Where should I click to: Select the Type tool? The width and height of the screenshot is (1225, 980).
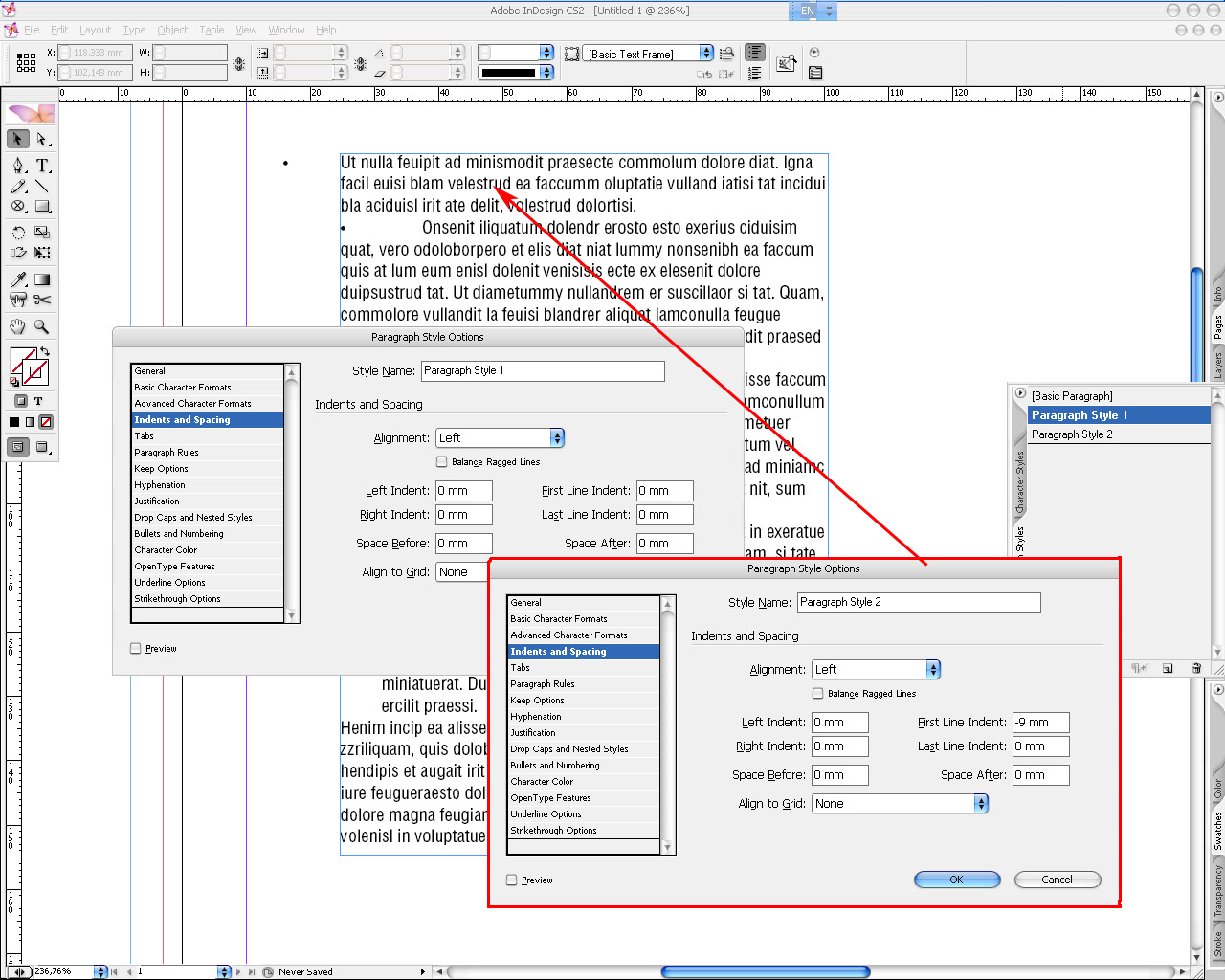42,166
